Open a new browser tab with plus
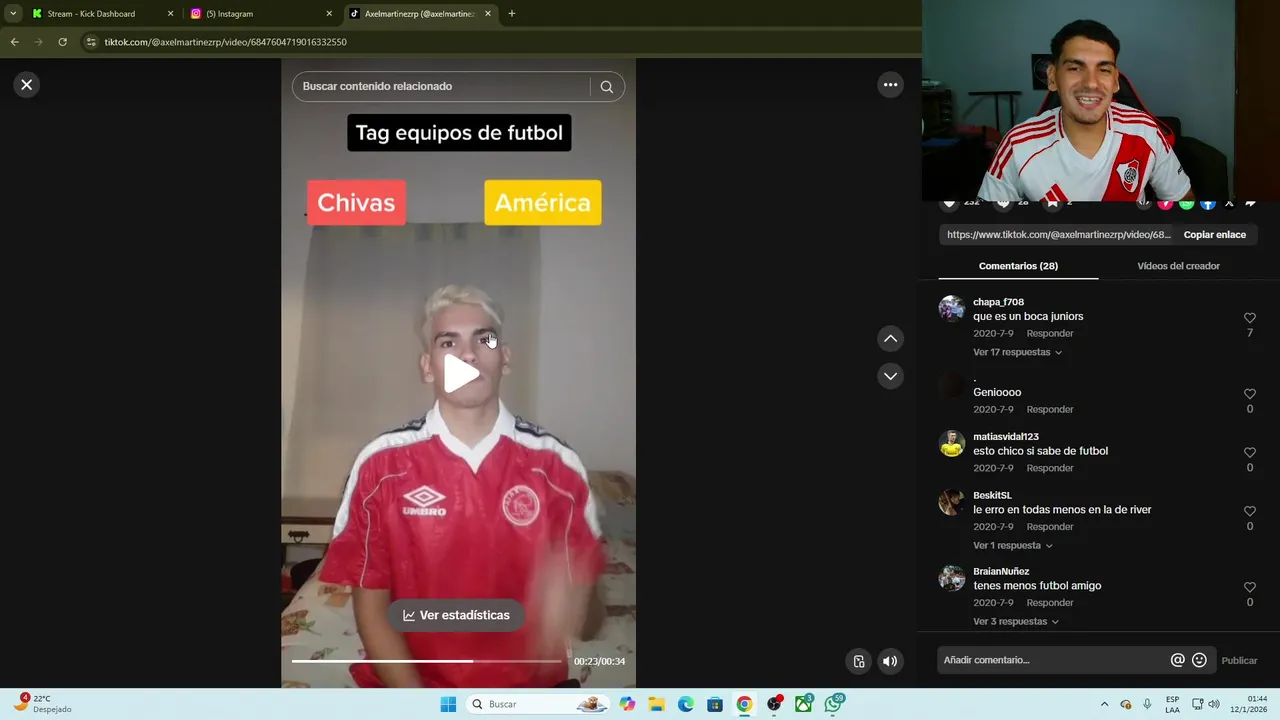Viewport: 1280px width, 720px height. pyautogui.click(x=512, y=14)
